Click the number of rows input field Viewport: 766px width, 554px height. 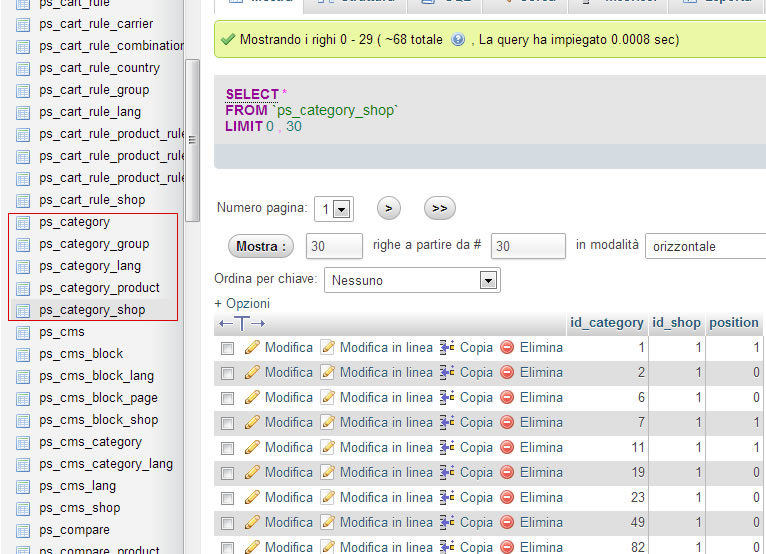click(334, 246)
